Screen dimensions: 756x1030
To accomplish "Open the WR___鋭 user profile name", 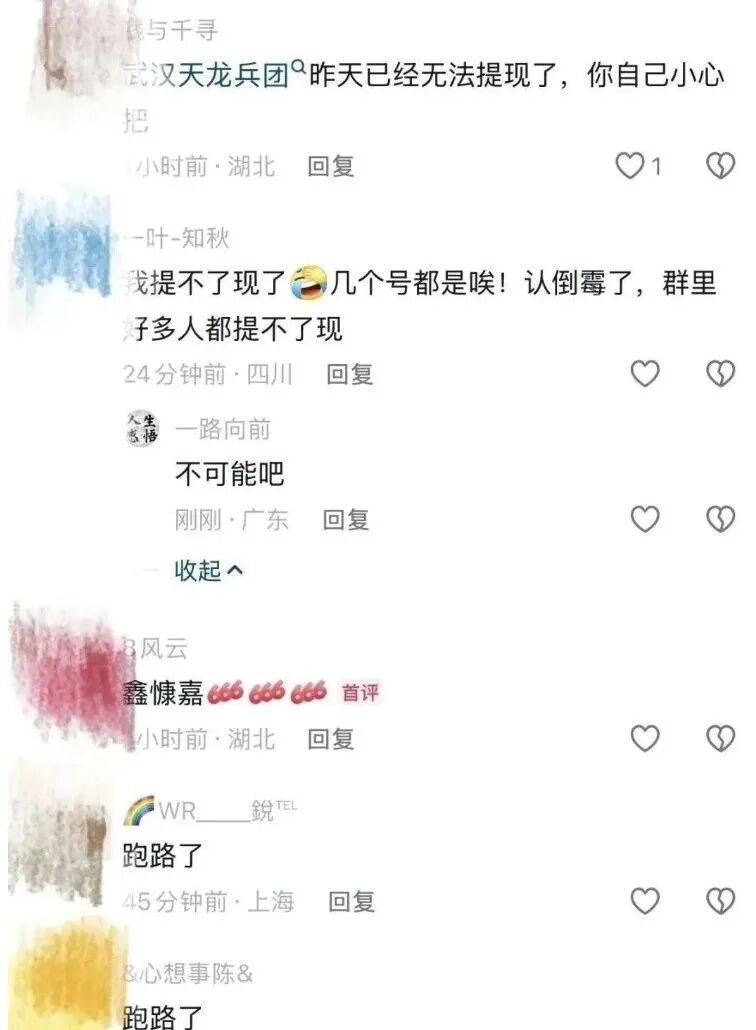I will pos(210,811).
